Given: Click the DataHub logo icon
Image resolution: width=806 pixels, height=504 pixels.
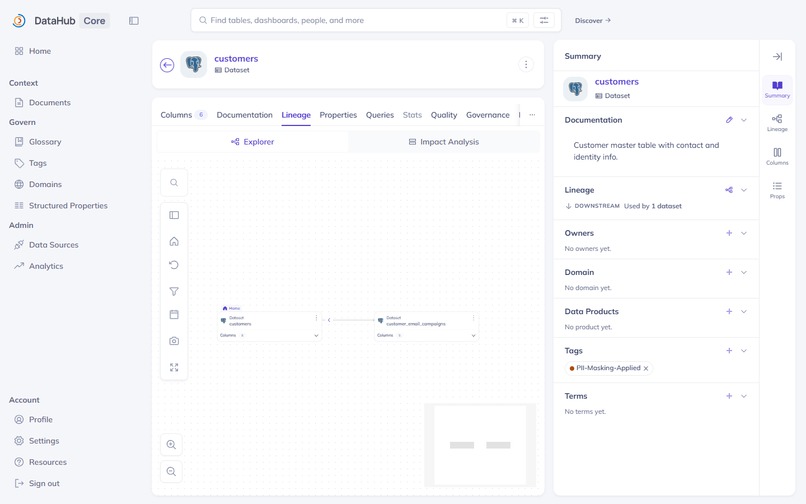Looking at the screenshot, I should point(19,21).
